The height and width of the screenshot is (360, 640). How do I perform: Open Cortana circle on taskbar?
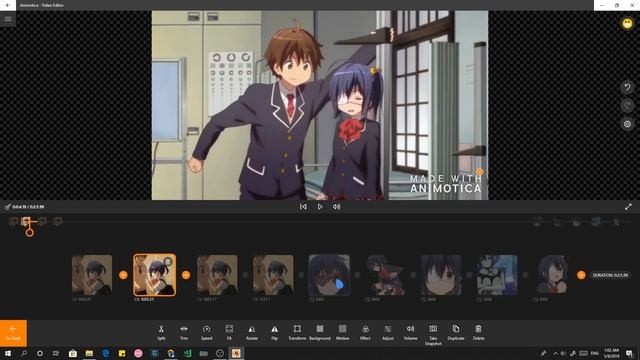(x=40, y=353)
